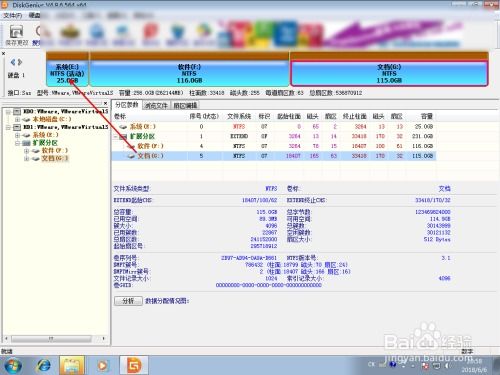Collapse the HD1 VMware disk node
500x375 pixels.
pyautogui.click(x=8, y=127)
